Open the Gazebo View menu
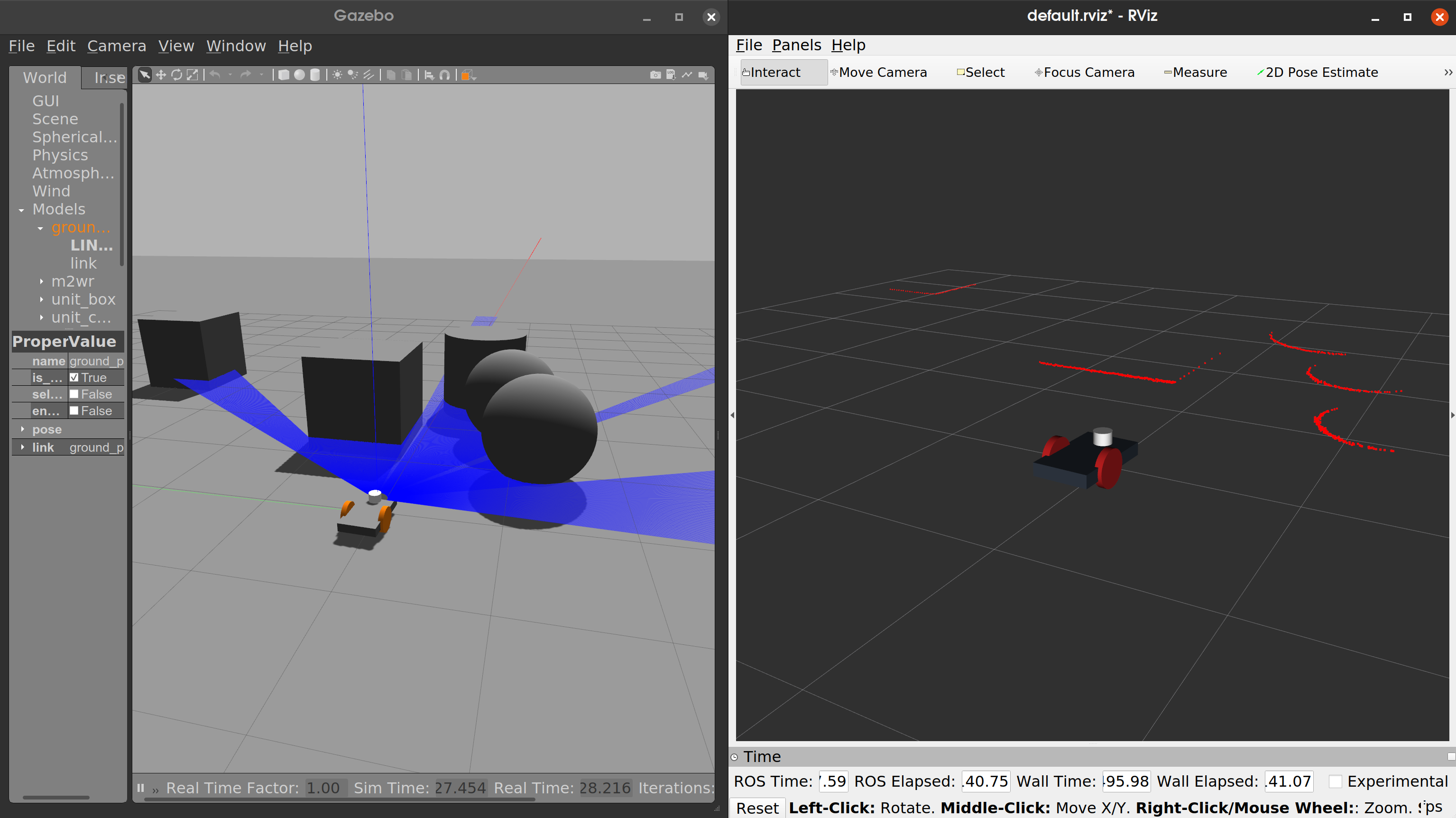Image resolution: width=1456 pixels, height=818 pixels. (176, 46)
